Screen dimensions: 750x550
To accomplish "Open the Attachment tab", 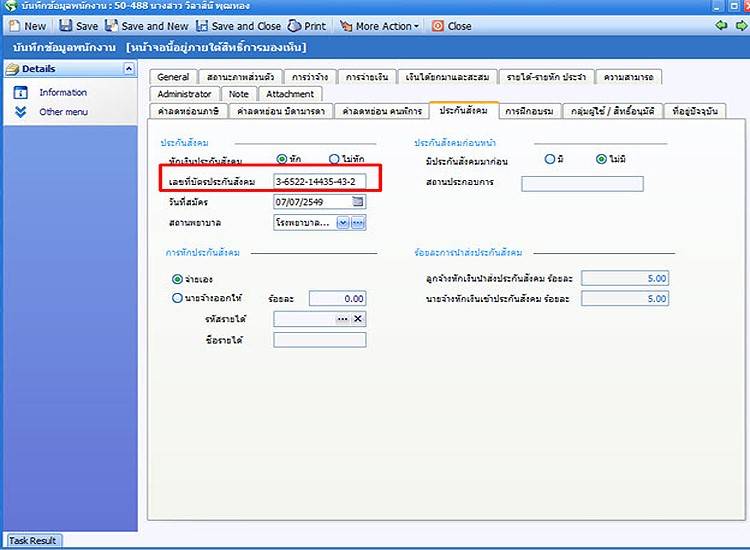I will coord(289,94).
